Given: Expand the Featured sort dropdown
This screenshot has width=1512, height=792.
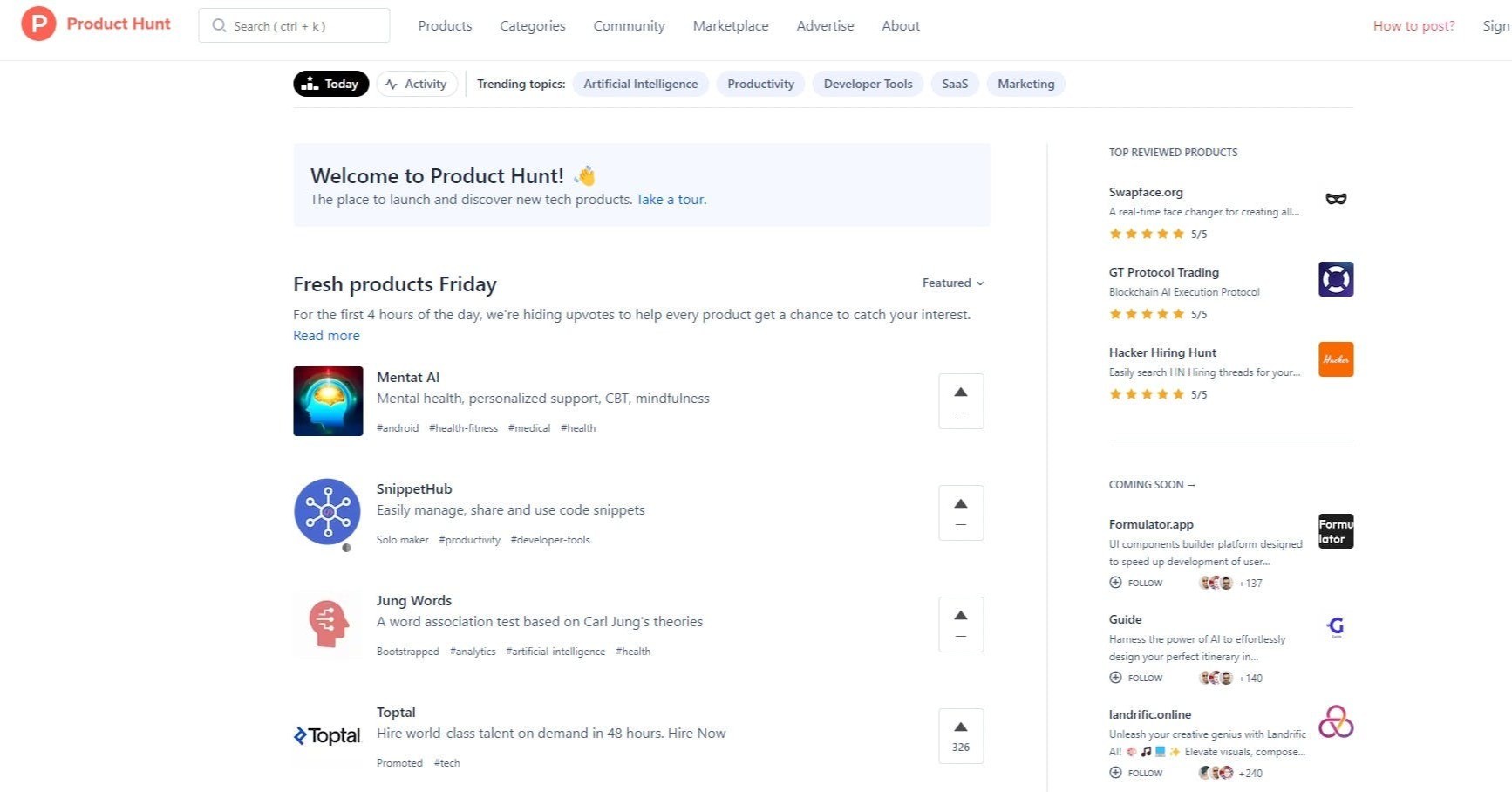Looking at the screenshot, I should pyautogui.click(x=952, y=283).
